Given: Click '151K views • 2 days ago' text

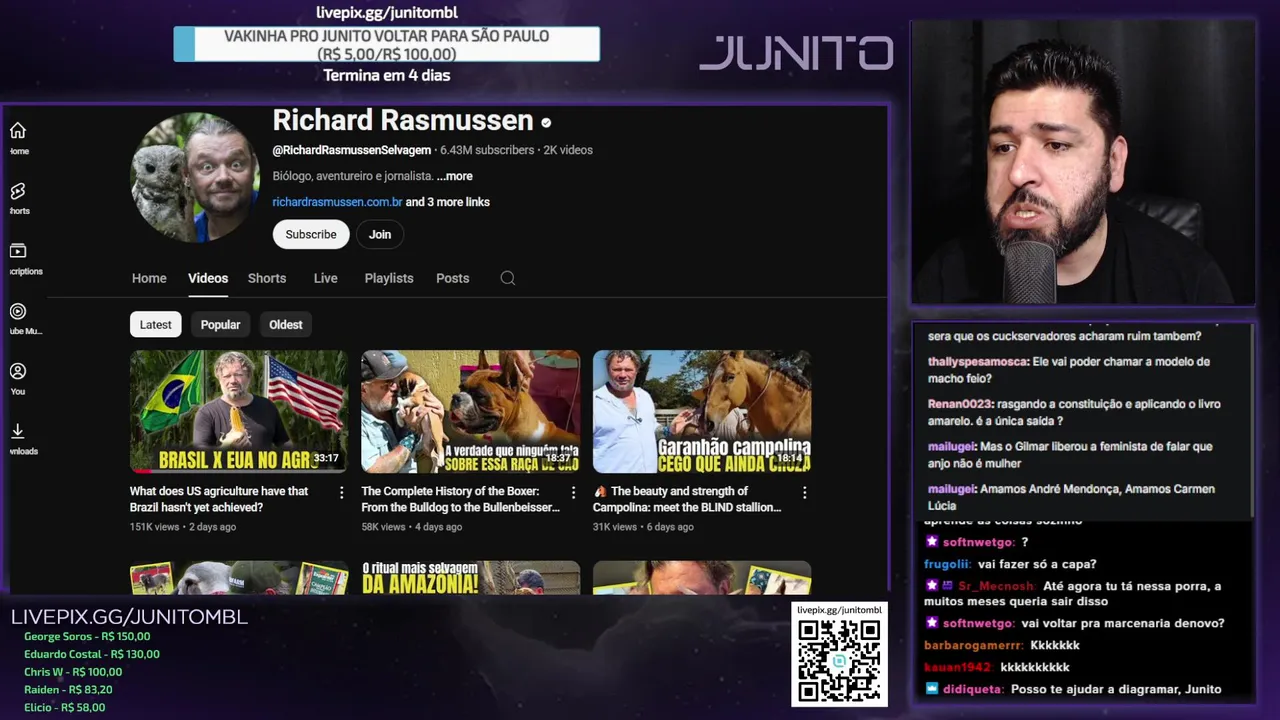Looking at the screenshot, I should tap(183, 527).
